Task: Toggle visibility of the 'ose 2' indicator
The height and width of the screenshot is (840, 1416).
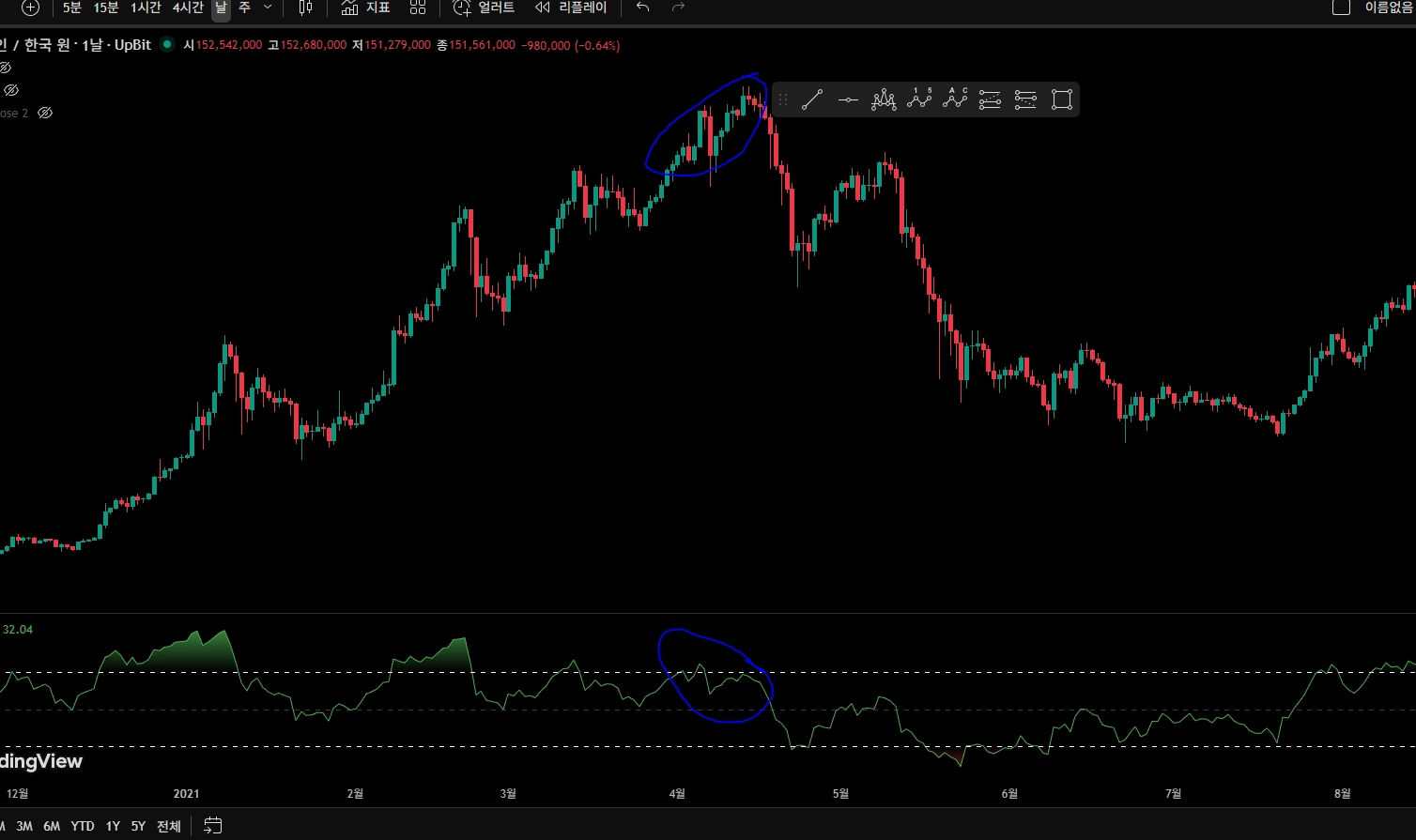Action: pyautogui.click(x=44, y=113)
